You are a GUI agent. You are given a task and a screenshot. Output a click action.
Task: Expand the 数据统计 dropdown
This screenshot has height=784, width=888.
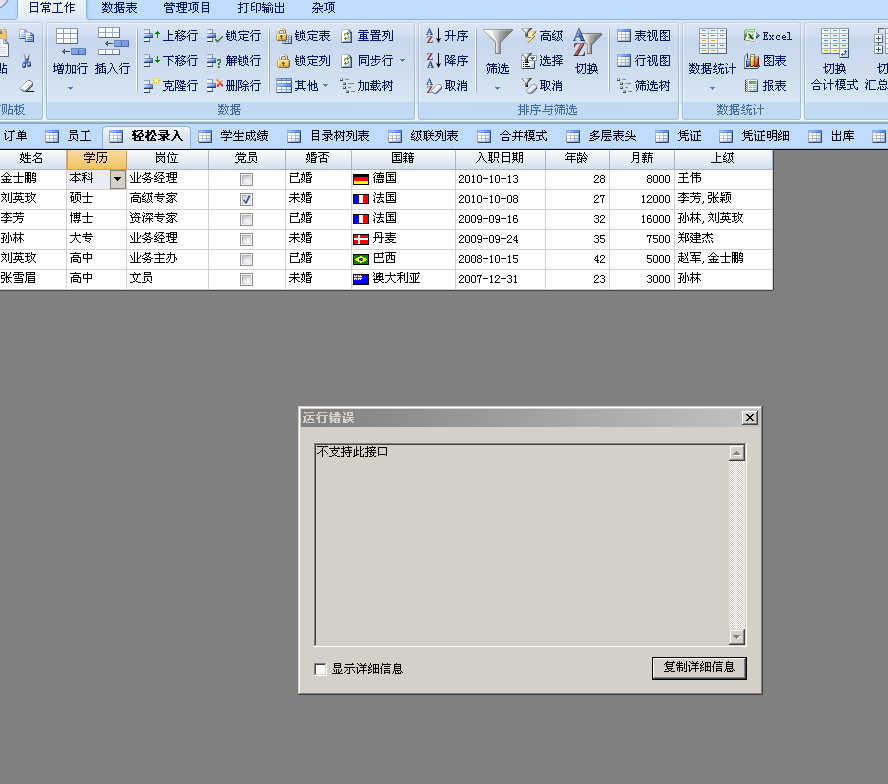click(712, 88)
